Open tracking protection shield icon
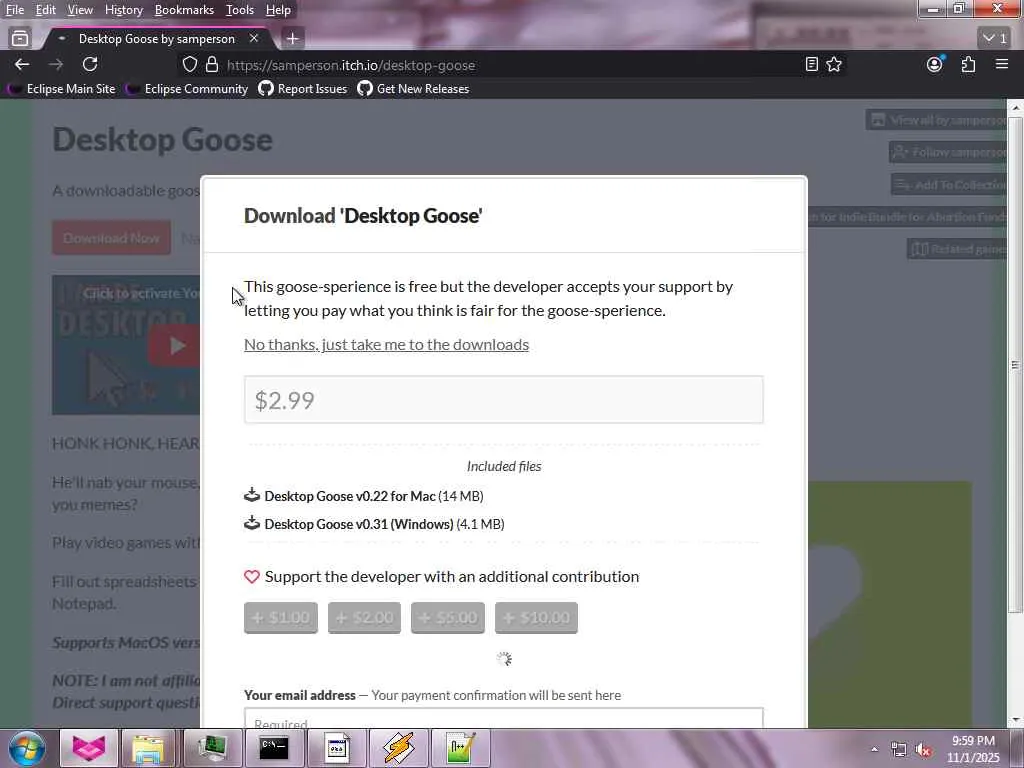1024x768 pixels. [x=189, y=65]
